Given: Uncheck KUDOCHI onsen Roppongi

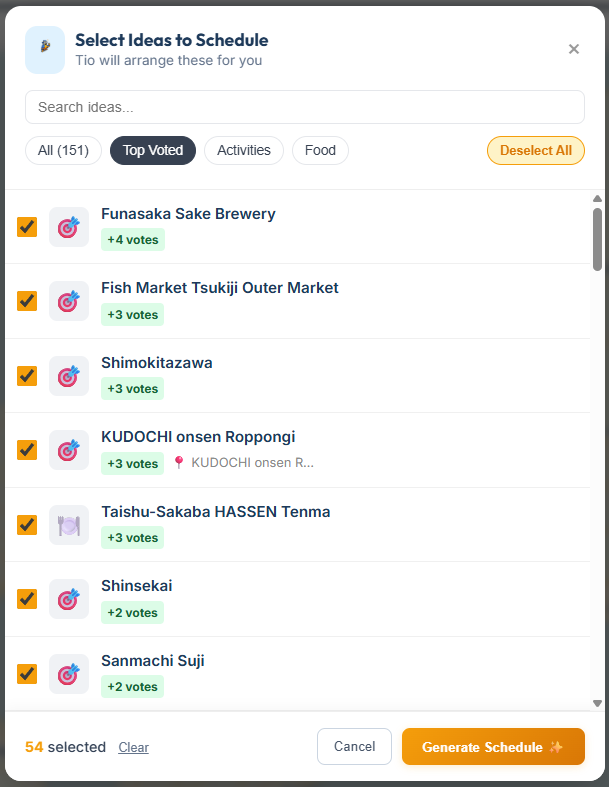Looking at the screenshot, I should coord(27,450).
